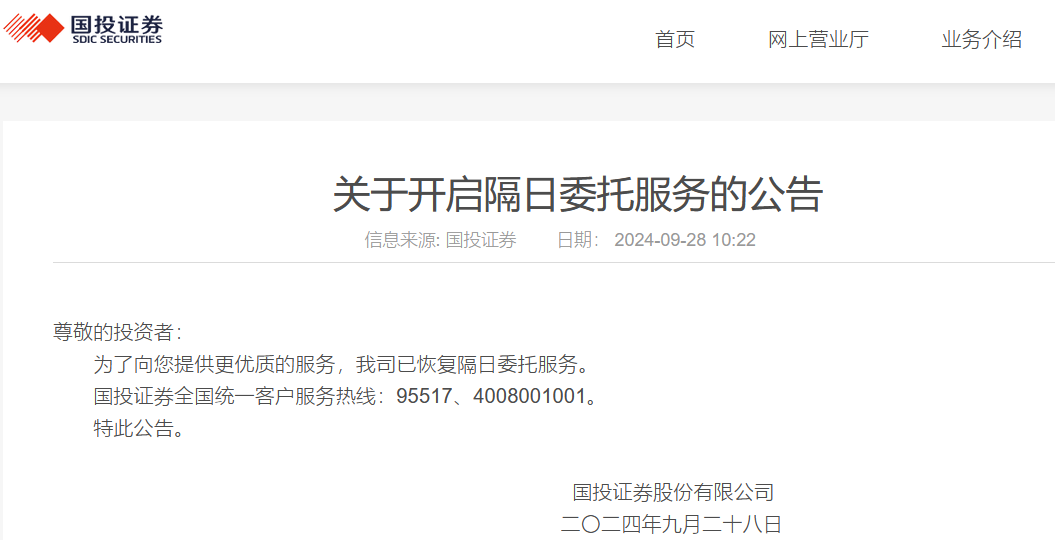The width and height of the screenshot is (1055, 540).
Task: Click the title 关于开启隔日委托服务的公告
Action: click(578, 195)
